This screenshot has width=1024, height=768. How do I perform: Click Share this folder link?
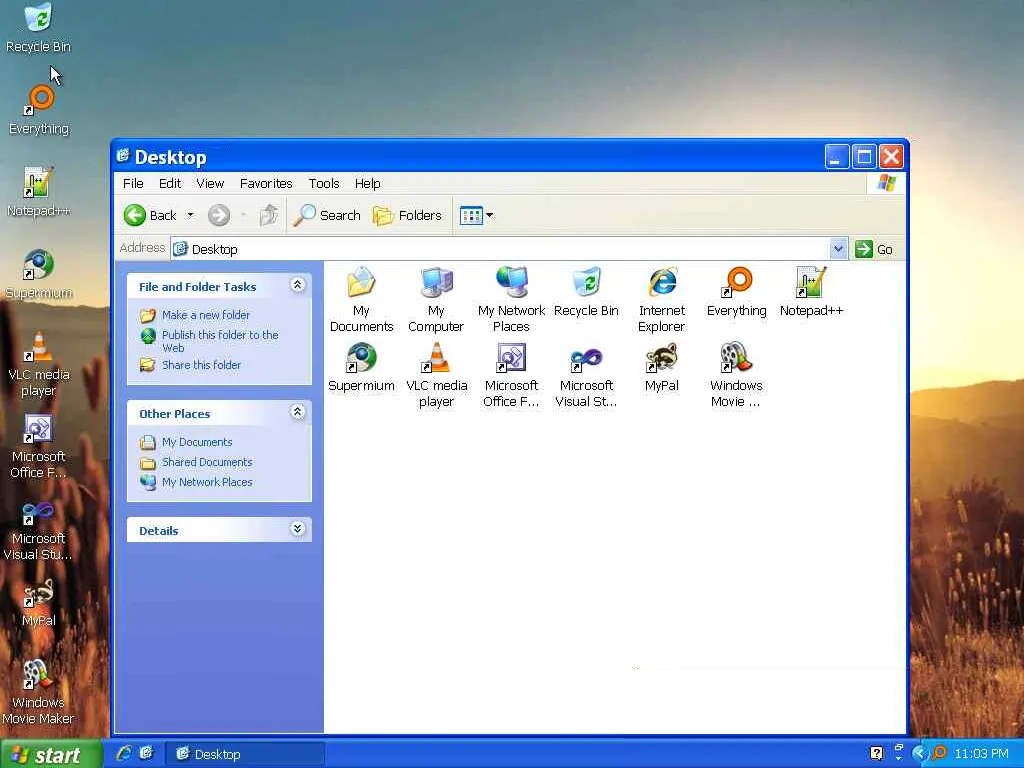[x=201, y=365]
